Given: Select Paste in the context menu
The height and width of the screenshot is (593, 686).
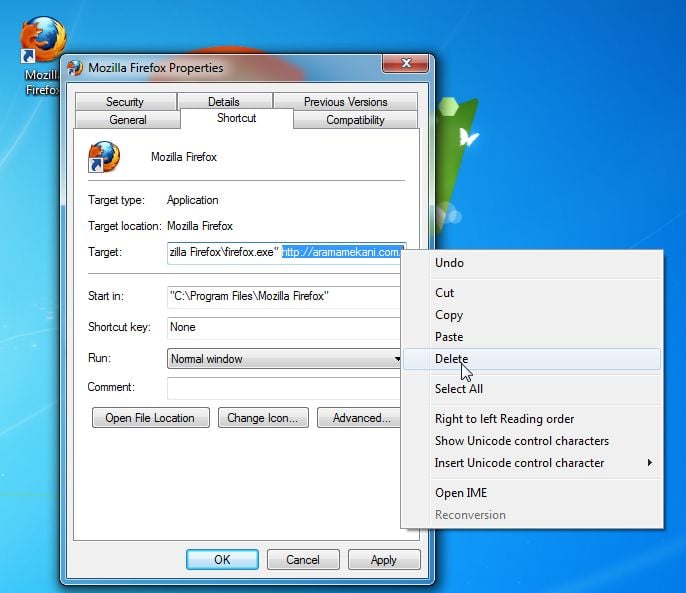Looking at the screenshot, I should pos(532,337).
